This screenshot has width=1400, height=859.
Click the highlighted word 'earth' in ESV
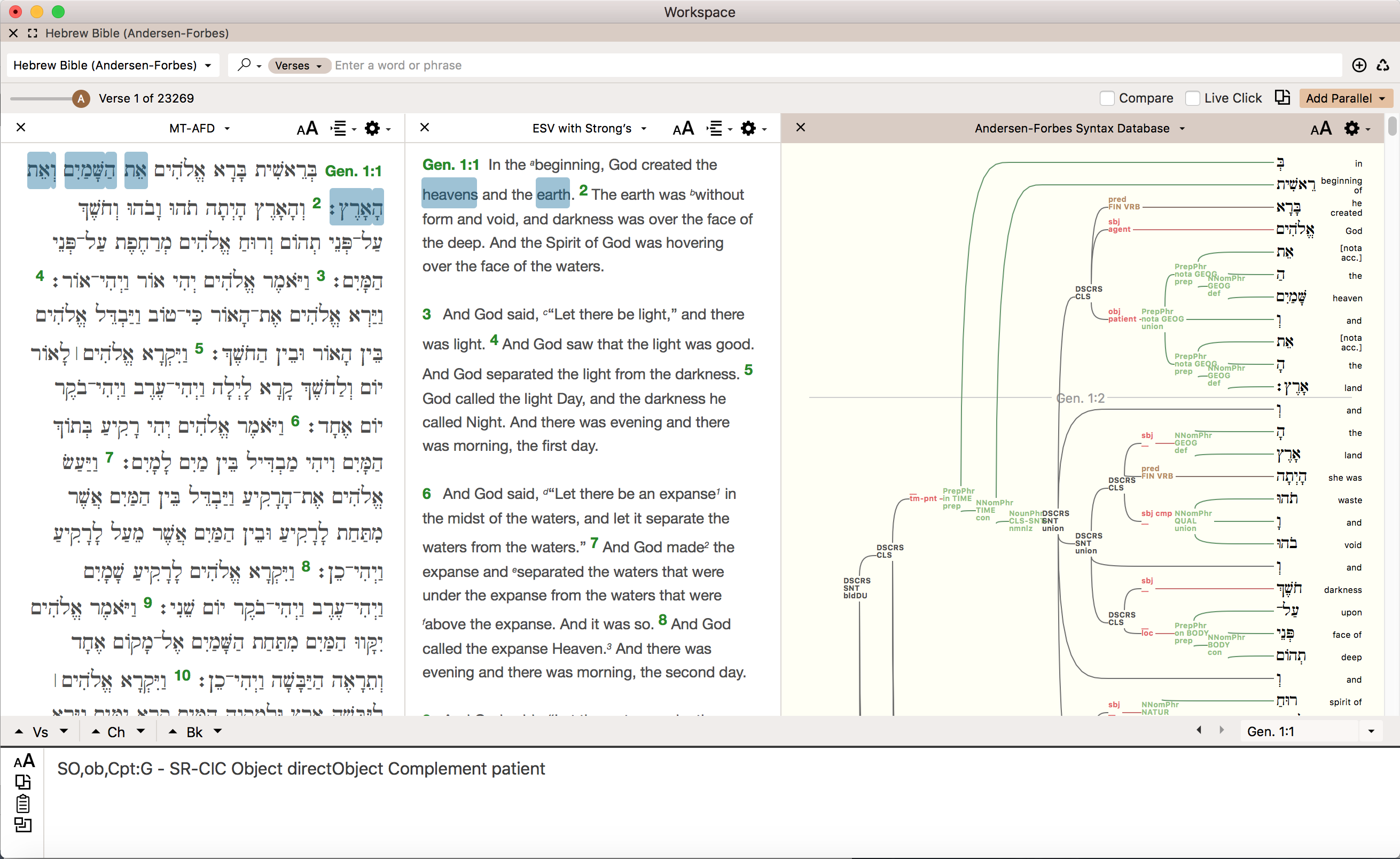553,194
